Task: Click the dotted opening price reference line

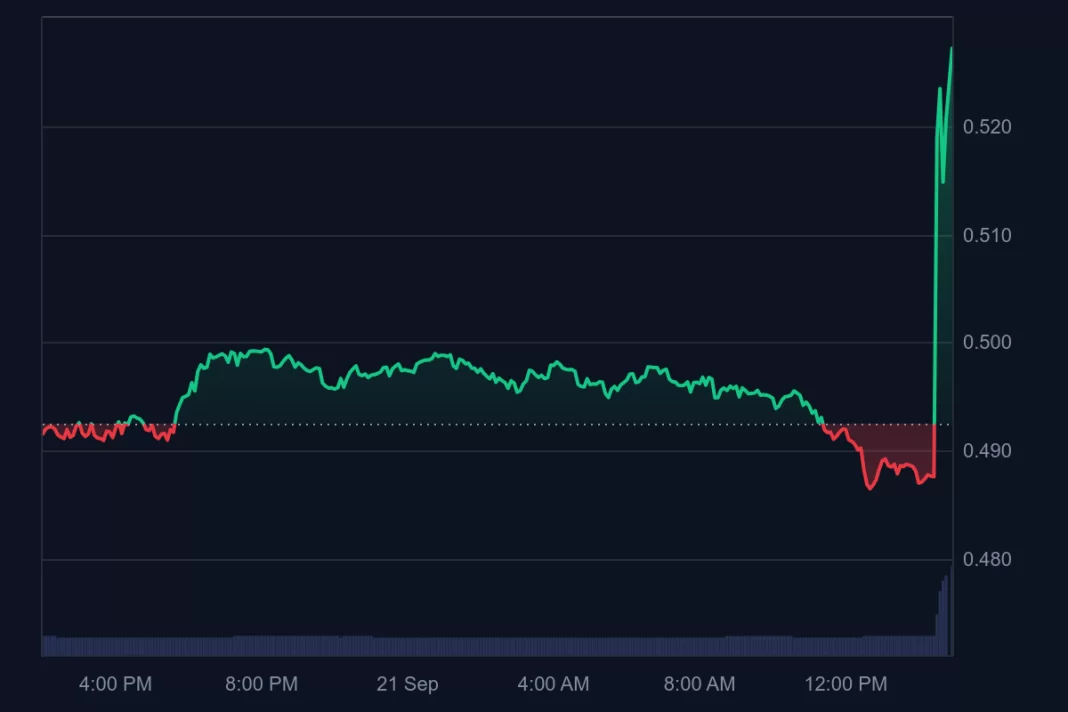Action: (x=487, y=424)
